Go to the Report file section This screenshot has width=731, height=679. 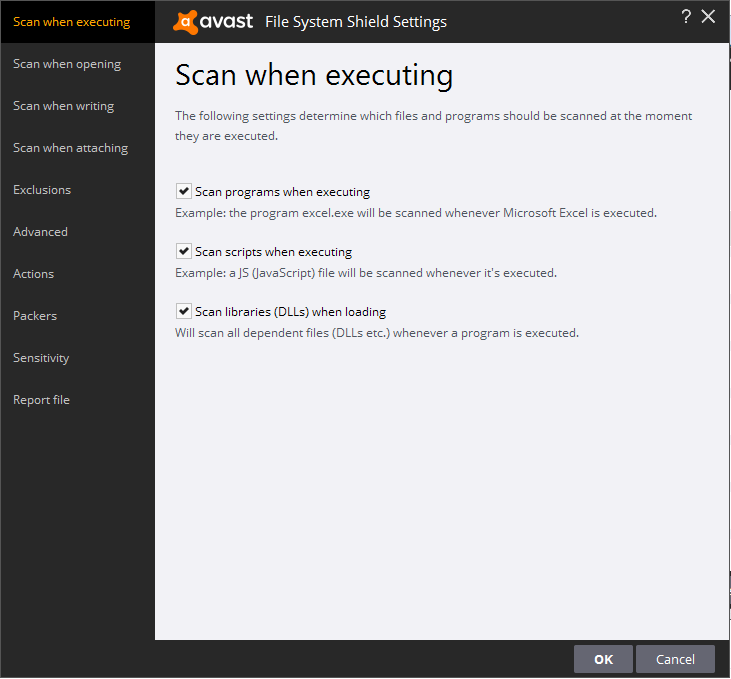pyautogui.click(x=41, y=400)
